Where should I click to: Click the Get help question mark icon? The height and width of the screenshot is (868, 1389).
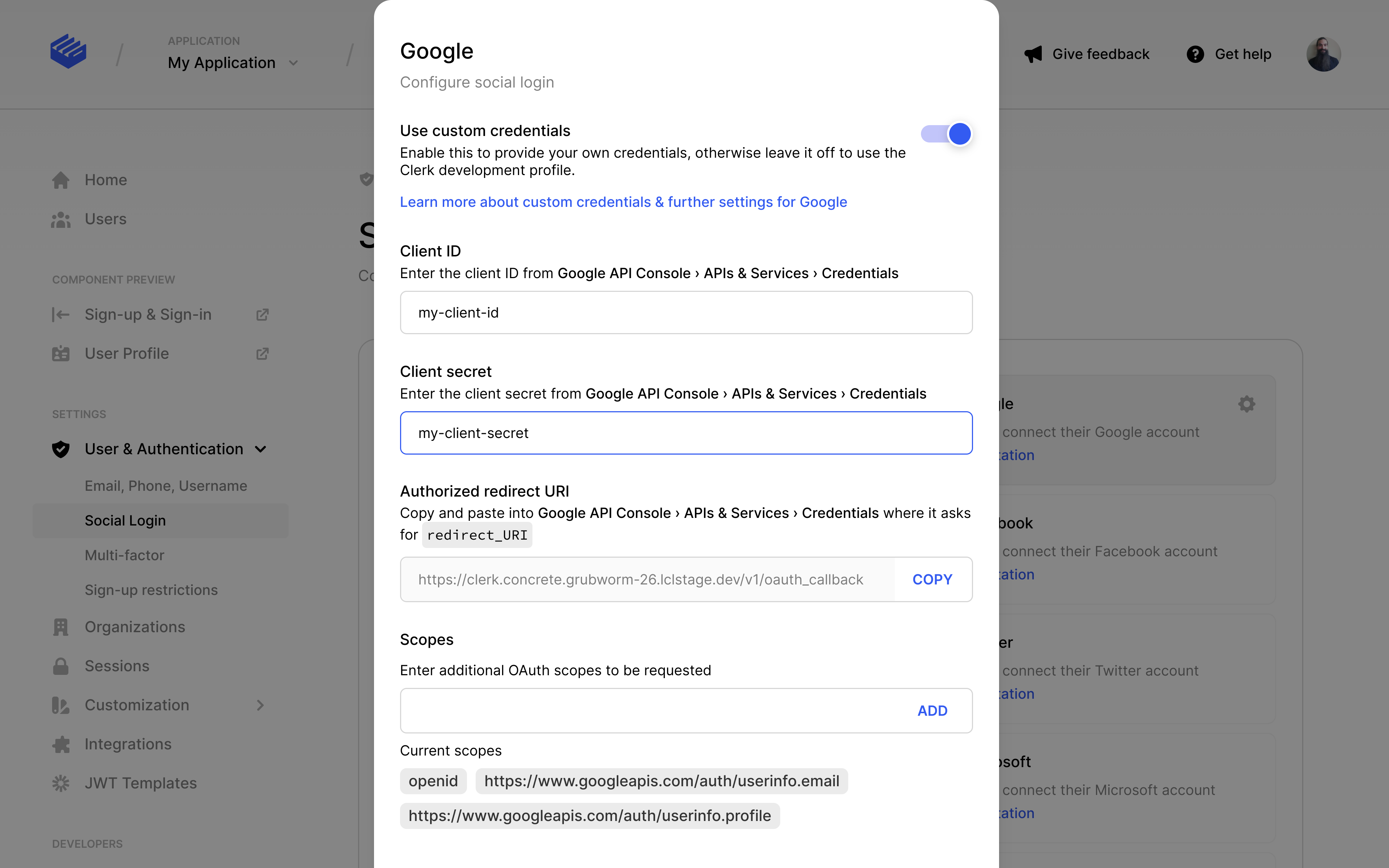pyautogui.click(x=1195, y=54)
